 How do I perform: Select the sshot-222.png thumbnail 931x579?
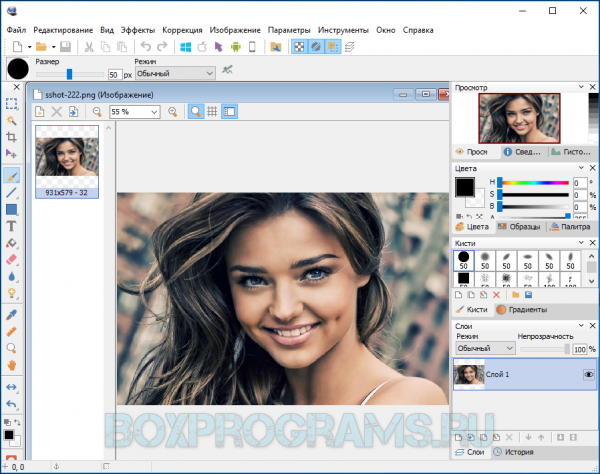coord(67,161)
